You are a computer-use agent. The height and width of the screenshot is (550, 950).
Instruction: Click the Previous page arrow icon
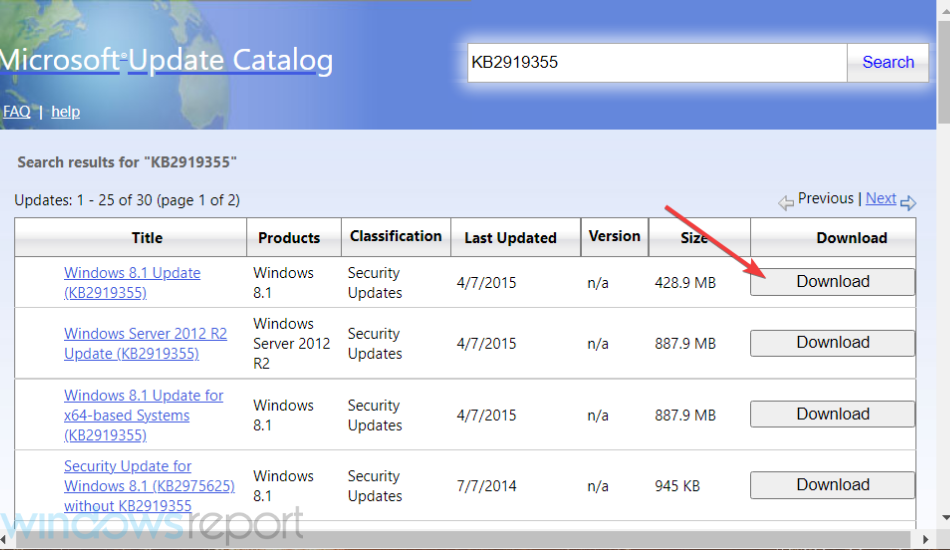tap(786, 203)
